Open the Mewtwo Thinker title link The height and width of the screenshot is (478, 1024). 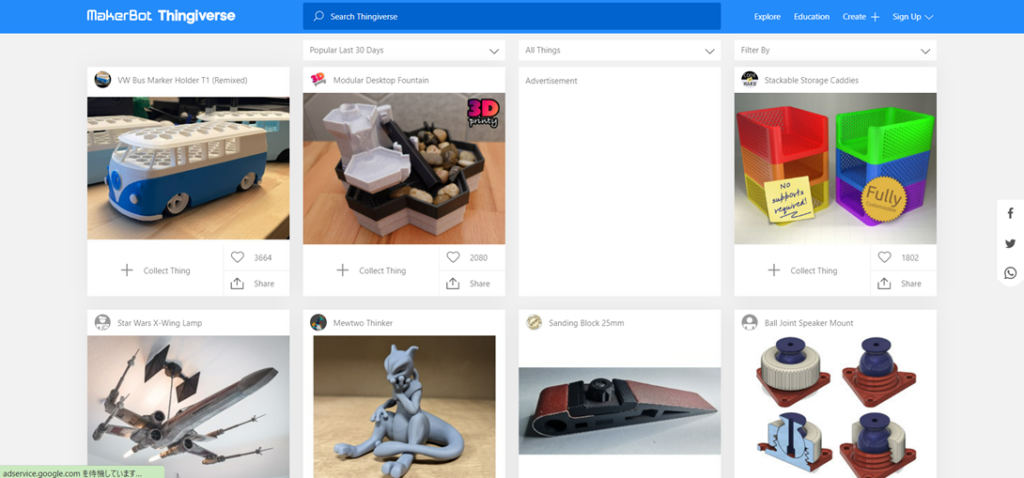[362, 323]
